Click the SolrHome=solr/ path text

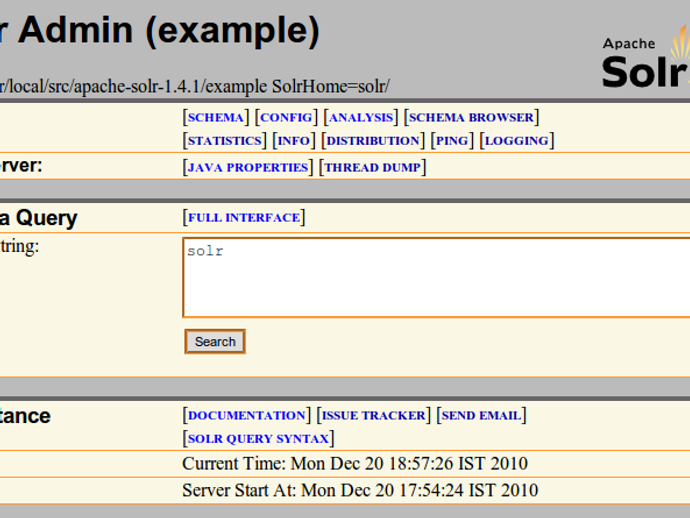click(x=330, y=86)
